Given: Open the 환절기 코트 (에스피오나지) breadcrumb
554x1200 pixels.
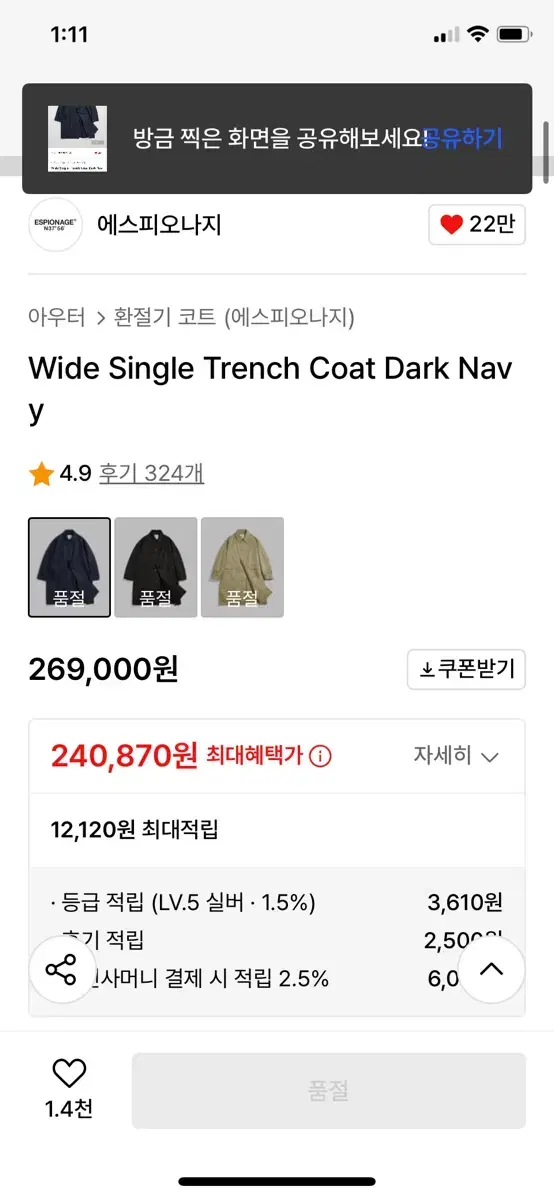Looking at the screenshot, I should pyautogui.click(x=235, y=318).
